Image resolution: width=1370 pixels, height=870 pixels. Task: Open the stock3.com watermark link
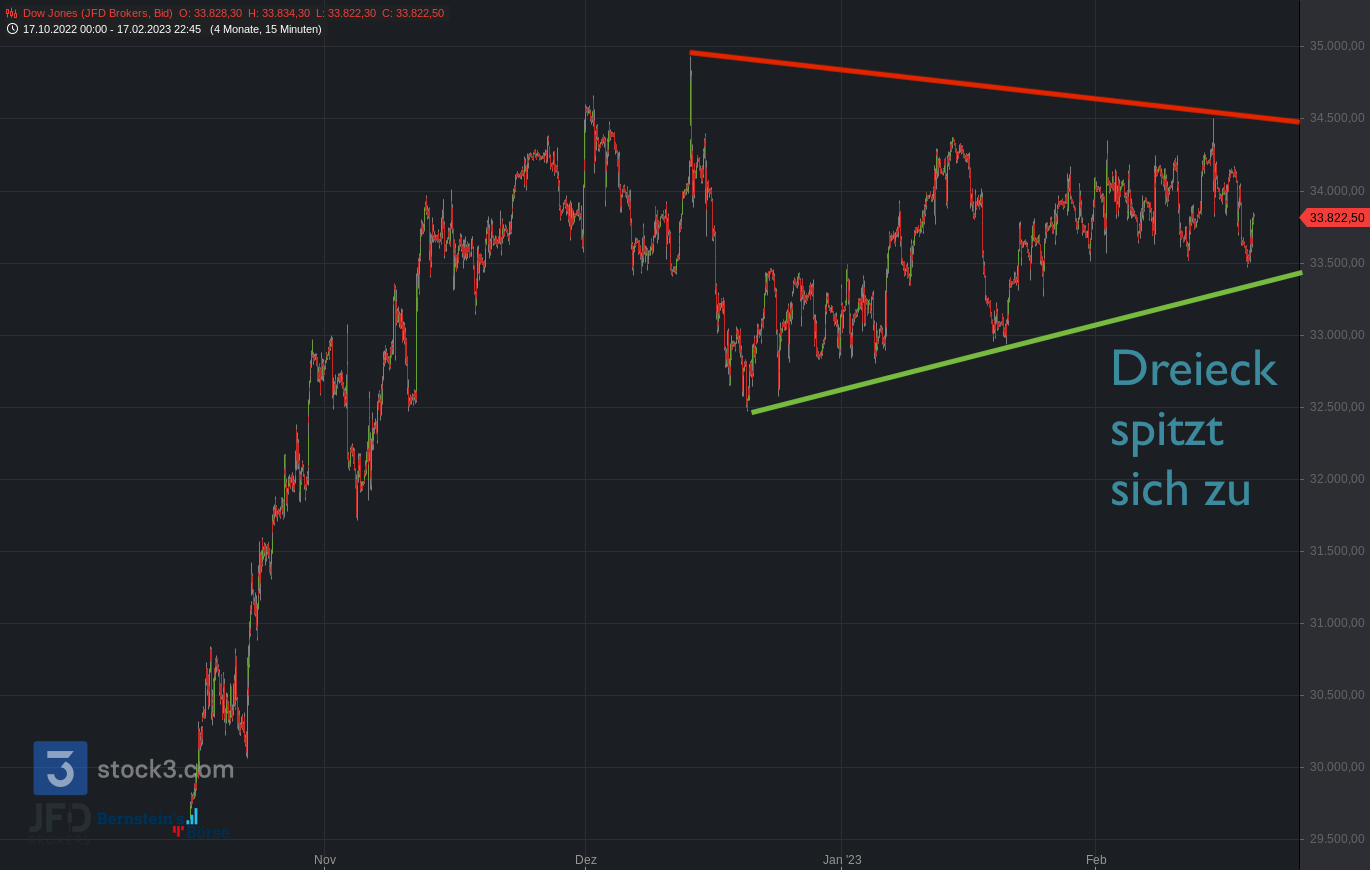coord(165,769)
